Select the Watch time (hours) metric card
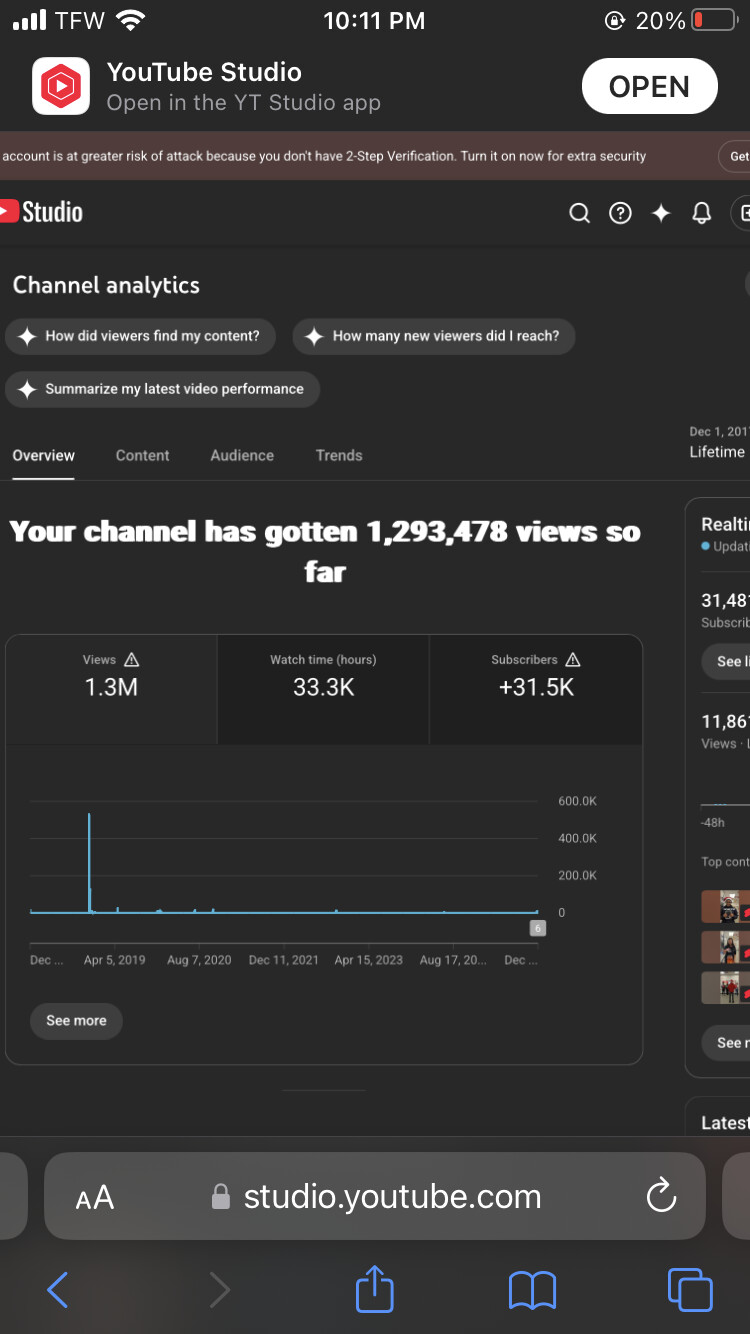This screenshot has width=750, height=1334. click(323, 689)
